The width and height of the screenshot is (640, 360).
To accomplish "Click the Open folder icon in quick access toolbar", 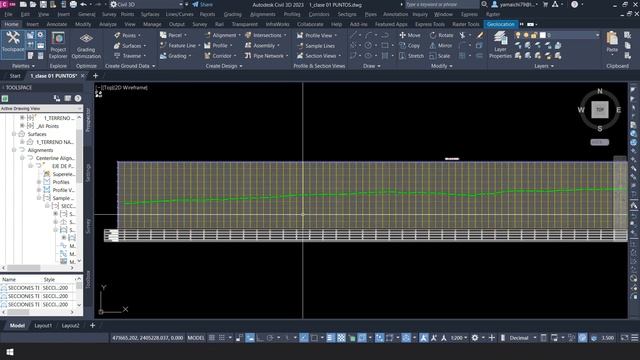I will [x=33, y=4].
